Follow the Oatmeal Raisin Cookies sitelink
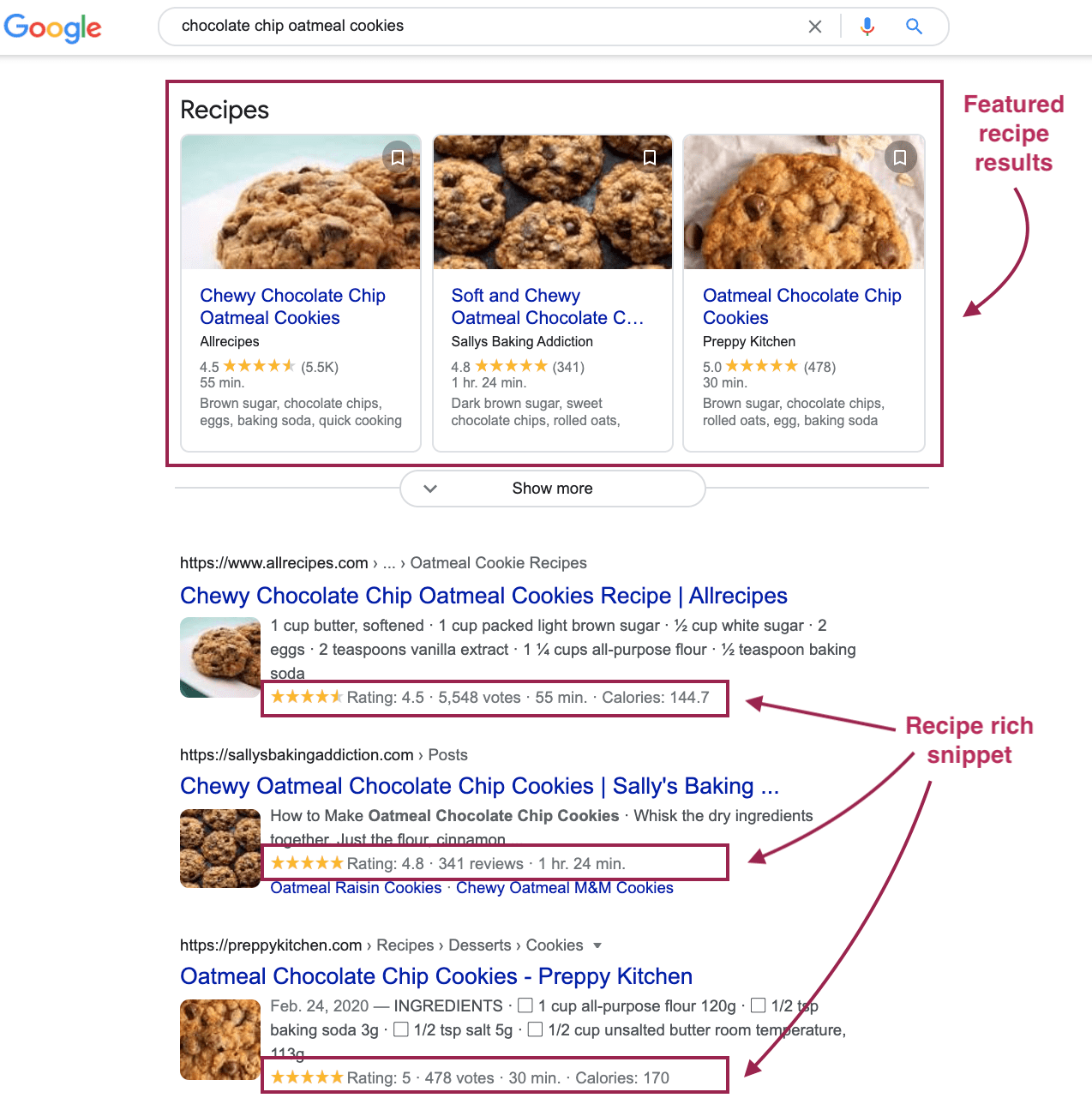The height and width of the screenshot is (1116, 1092). click(356, 888)
